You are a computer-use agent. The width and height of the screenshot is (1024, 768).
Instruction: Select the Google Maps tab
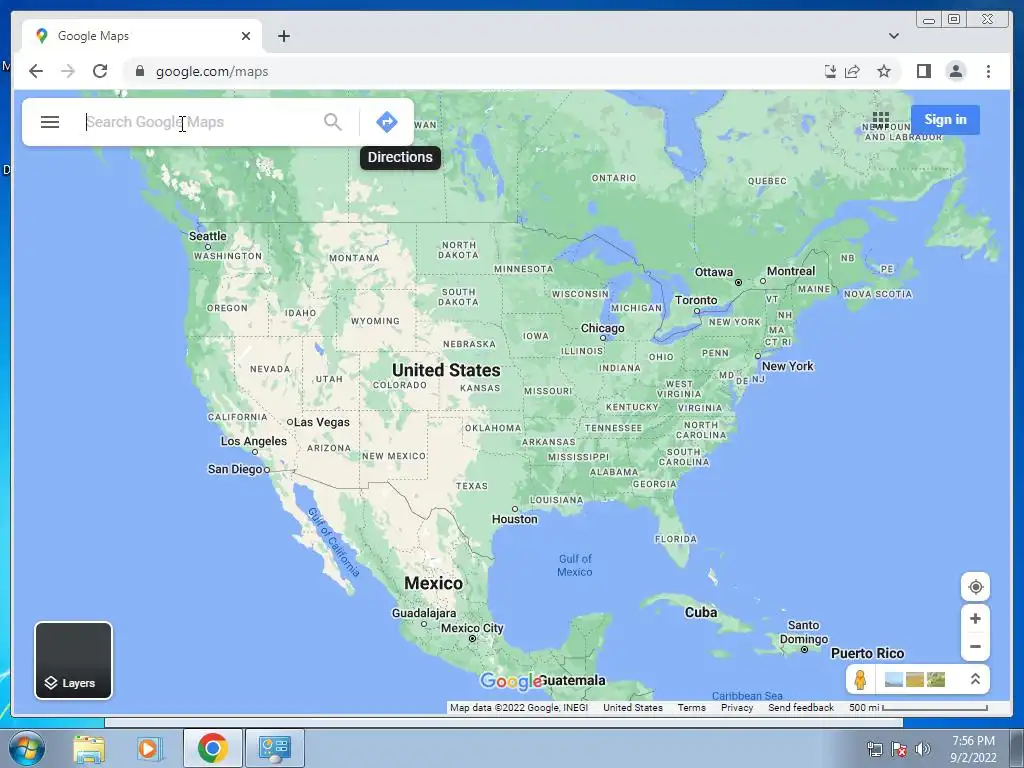tap(142, 36)
